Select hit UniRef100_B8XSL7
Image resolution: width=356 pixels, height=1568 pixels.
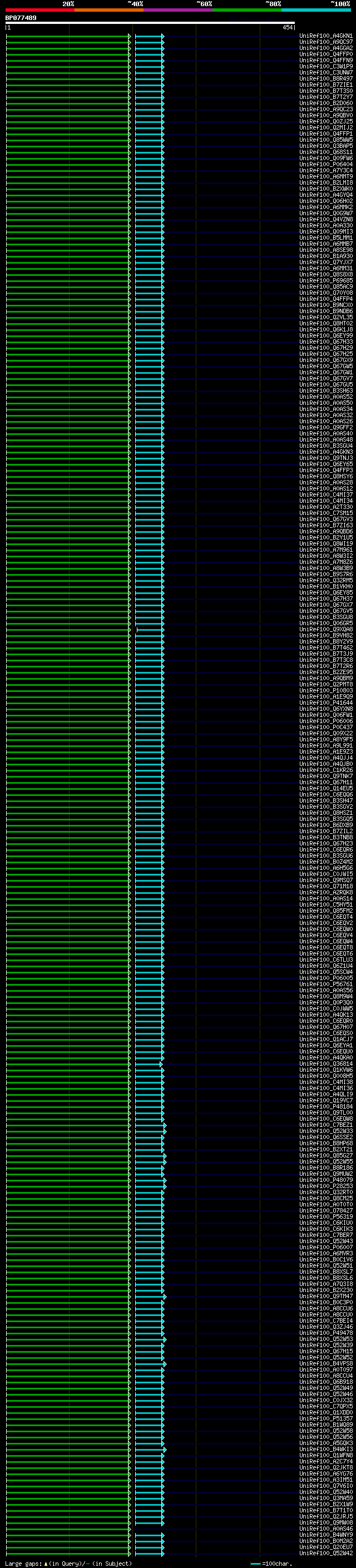click(x=325, y=1272)
